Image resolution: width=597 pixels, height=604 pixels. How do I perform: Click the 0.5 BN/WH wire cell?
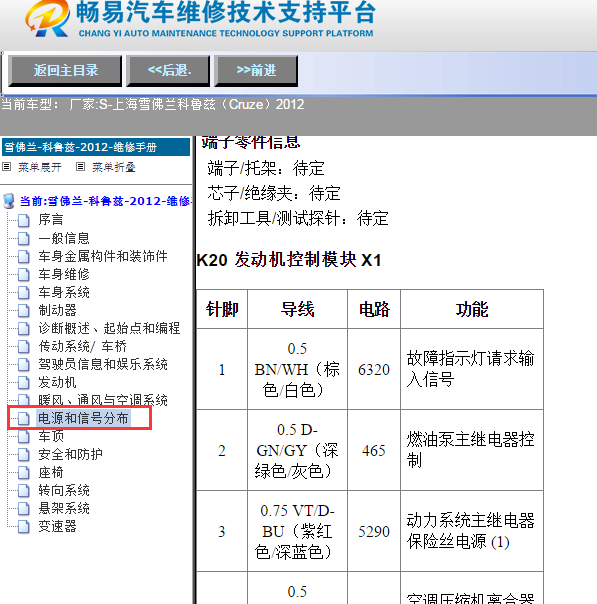pyautogui.click(x=297, y=369)
